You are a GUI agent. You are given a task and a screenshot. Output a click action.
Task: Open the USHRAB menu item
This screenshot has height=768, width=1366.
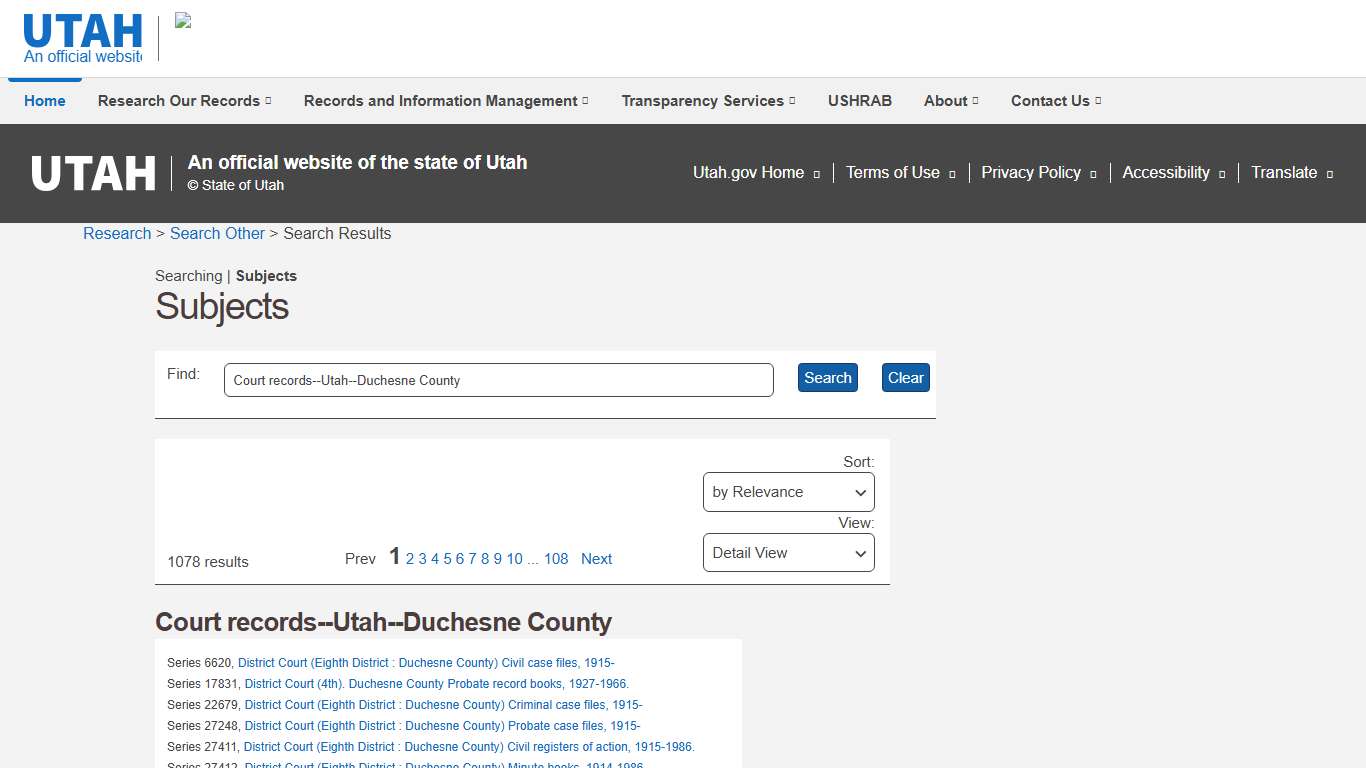(x=859, y=101)
